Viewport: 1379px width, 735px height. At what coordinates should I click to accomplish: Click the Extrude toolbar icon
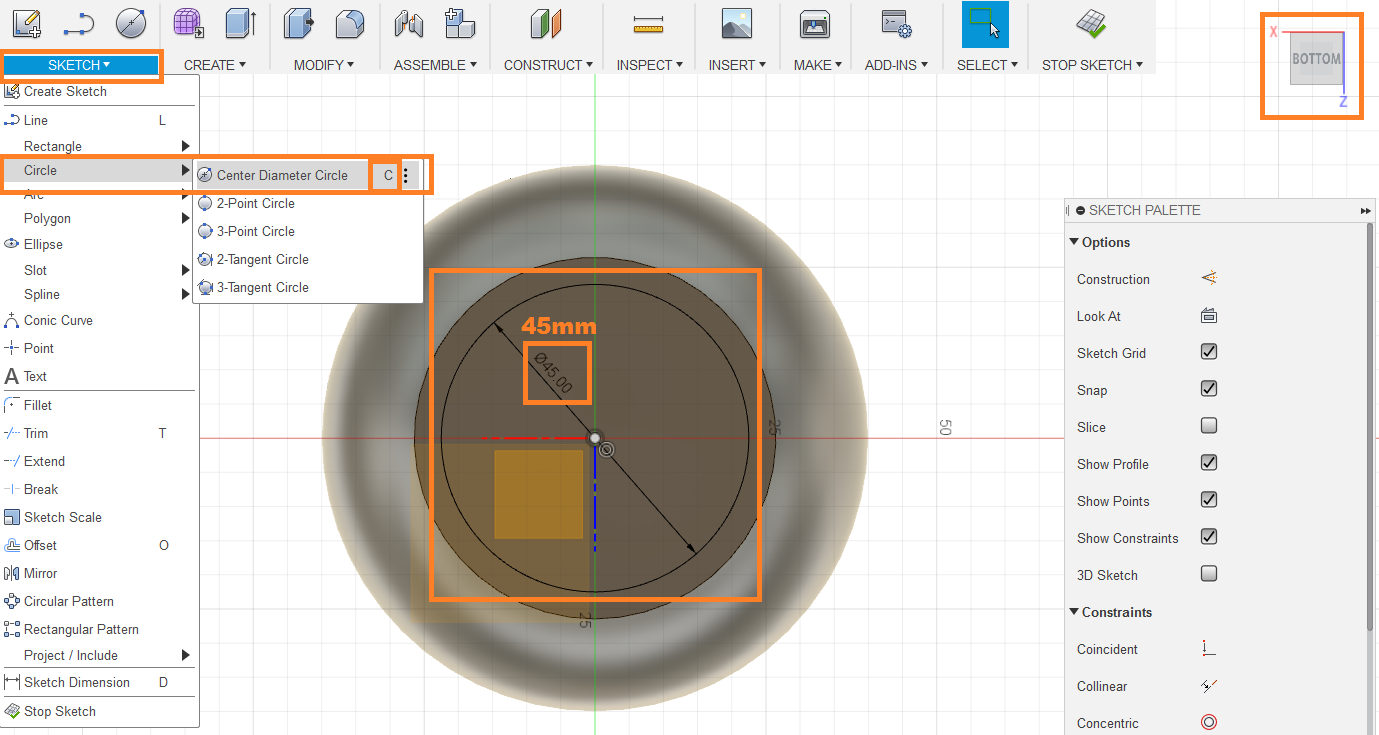[x=241, y=23]
